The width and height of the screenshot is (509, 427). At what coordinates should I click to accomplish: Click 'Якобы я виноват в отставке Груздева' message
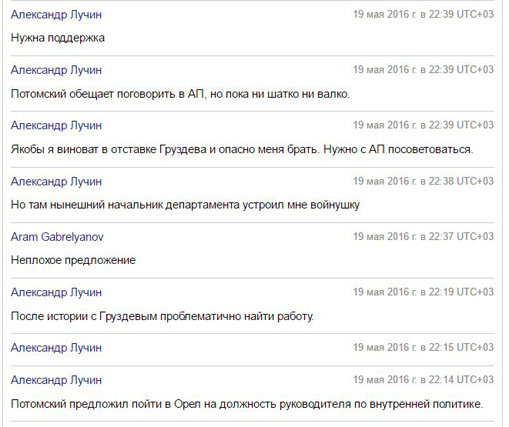[x=242, y=149]
